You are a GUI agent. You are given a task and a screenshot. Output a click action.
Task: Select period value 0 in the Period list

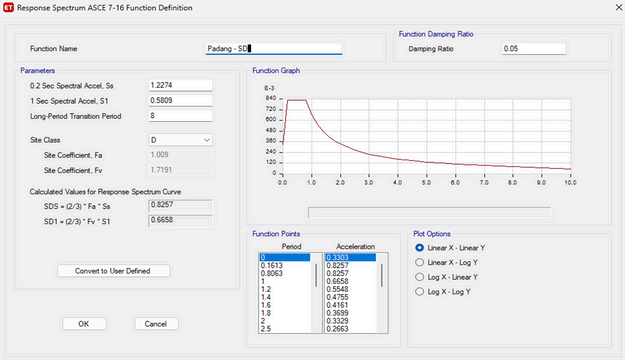click(x=285, y=258)
